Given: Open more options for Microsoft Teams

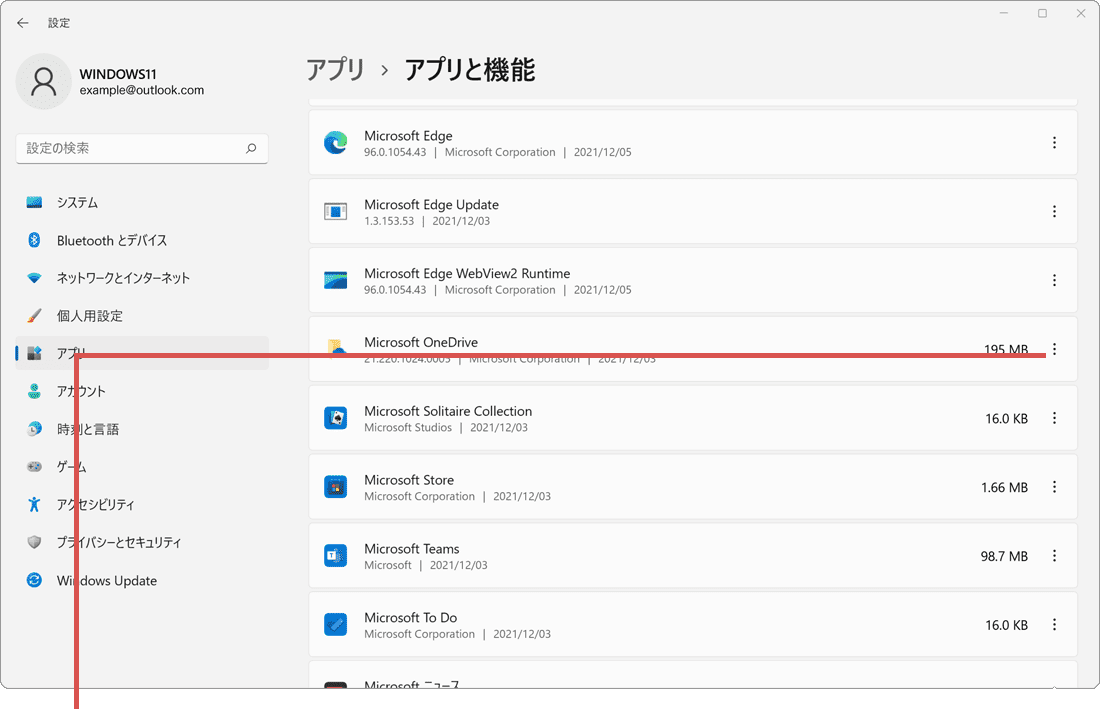Looking at the screenshot, I should [1054, 555].
